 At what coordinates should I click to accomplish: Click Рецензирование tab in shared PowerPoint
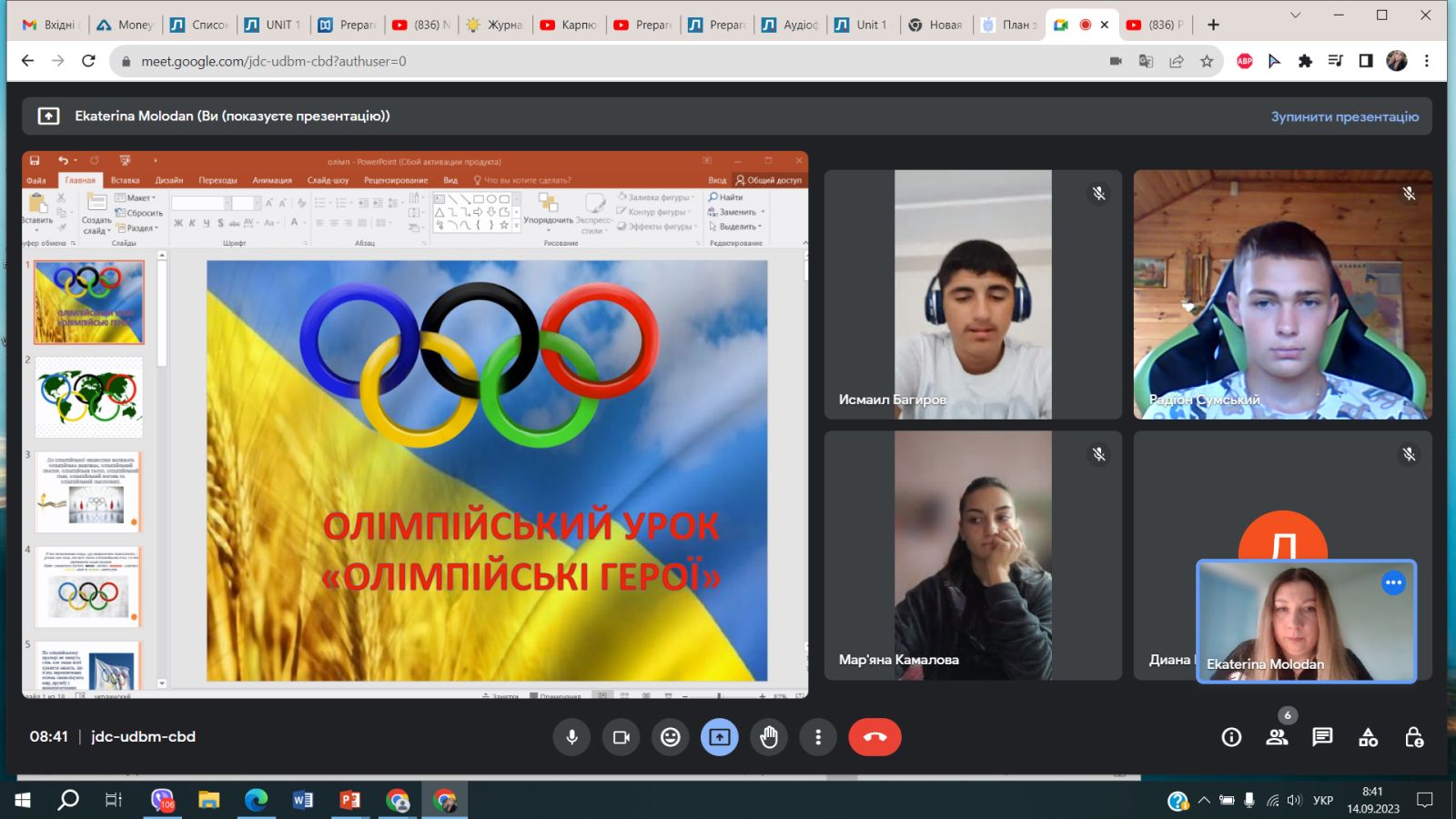click(x=396, y=180)
